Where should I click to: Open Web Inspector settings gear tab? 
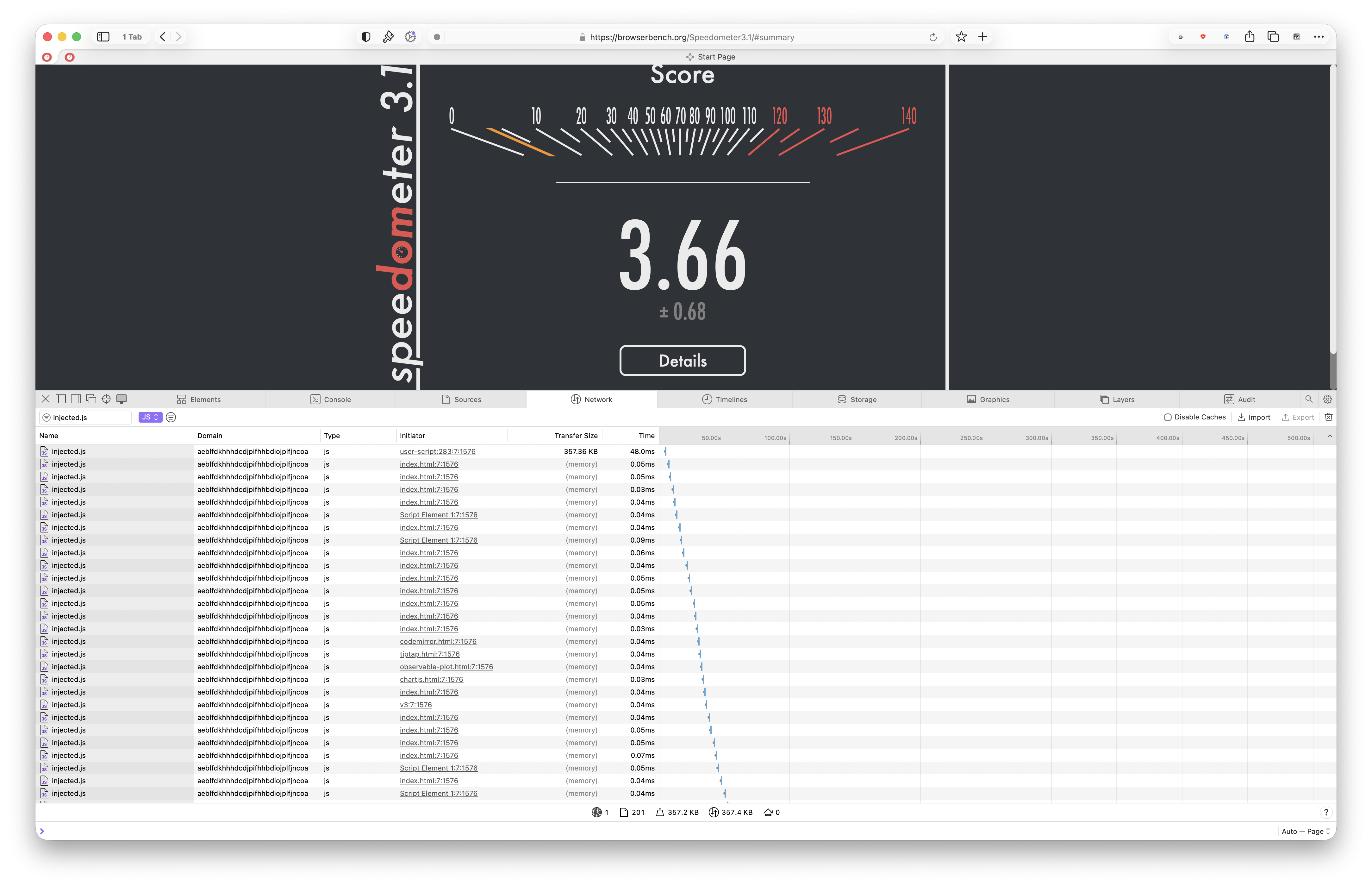(x=1328, y=399)
